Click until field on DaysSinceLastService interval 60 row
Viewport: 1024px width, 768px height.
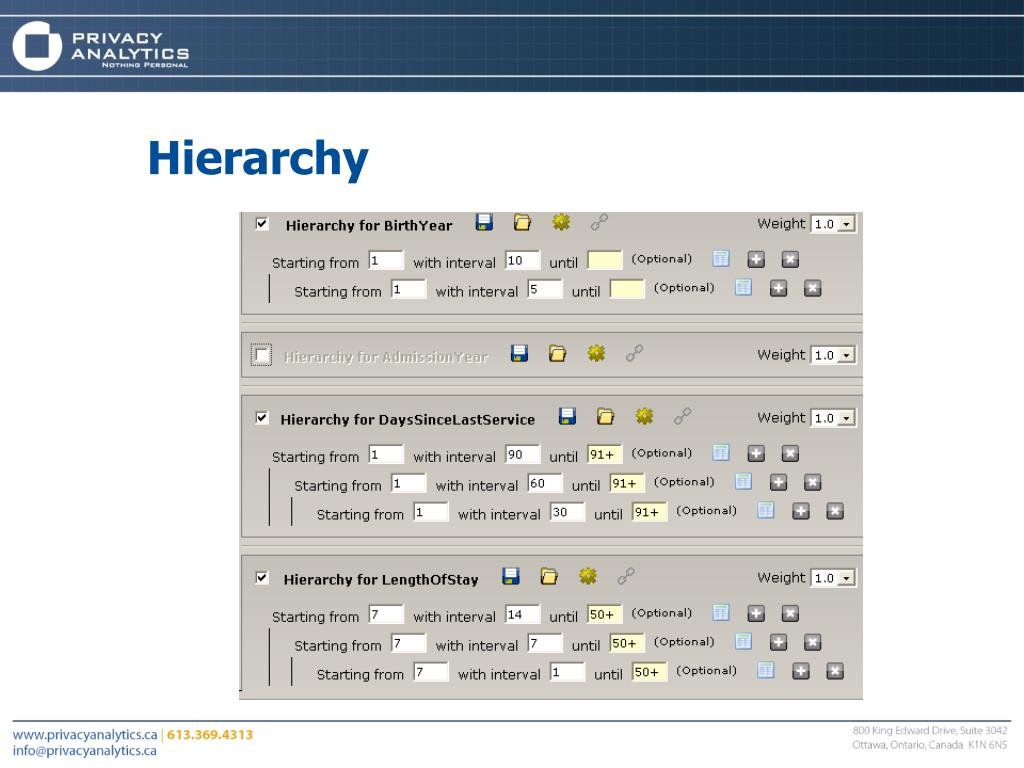(x=627, y=483)
